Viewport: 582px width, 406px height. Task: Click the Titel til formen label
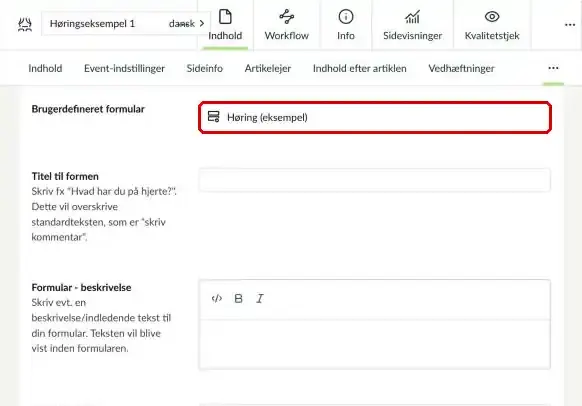65,176
